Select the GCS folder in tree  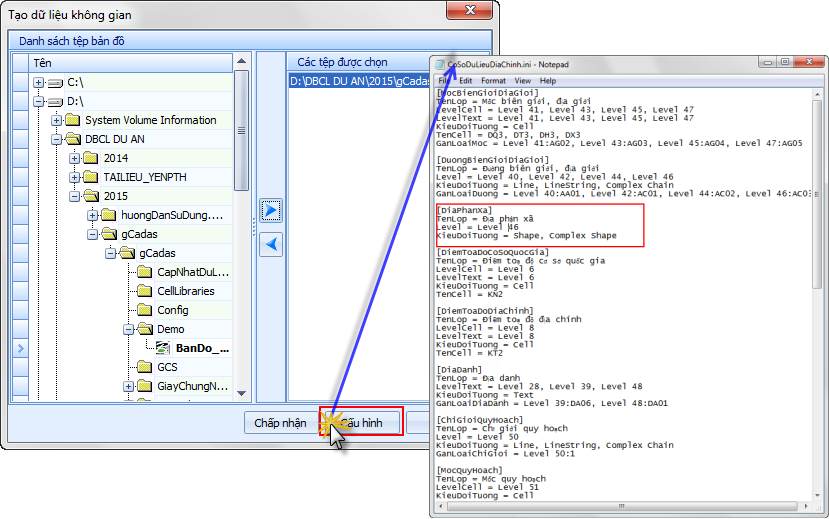pyautogui.click(x=167, y=367)
